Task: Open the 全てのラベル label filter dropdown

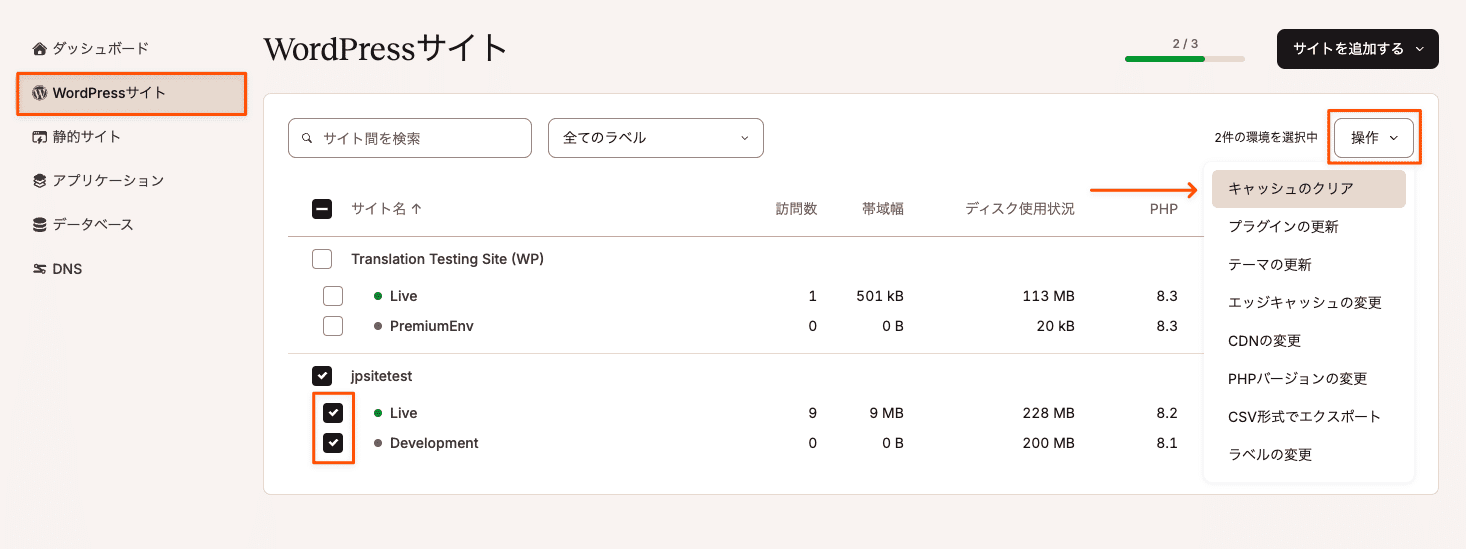Action: tap(655, 138)
